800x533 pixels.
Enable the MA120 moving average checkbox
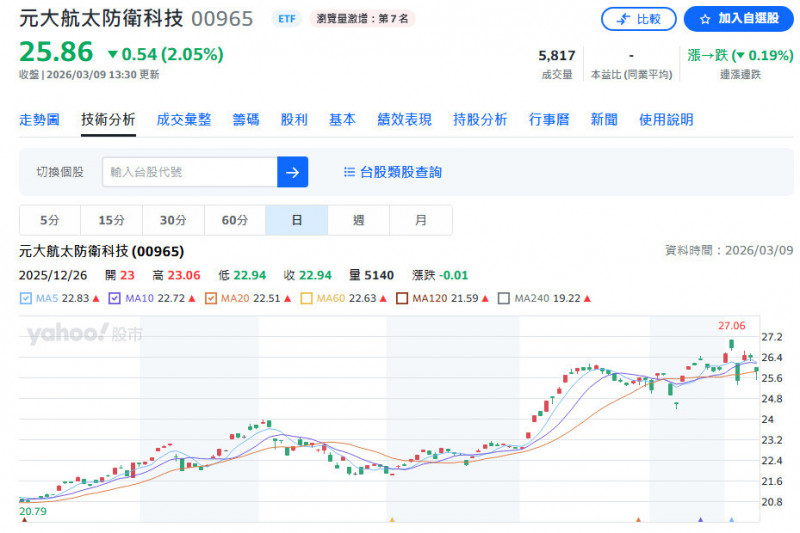[402, 298]
